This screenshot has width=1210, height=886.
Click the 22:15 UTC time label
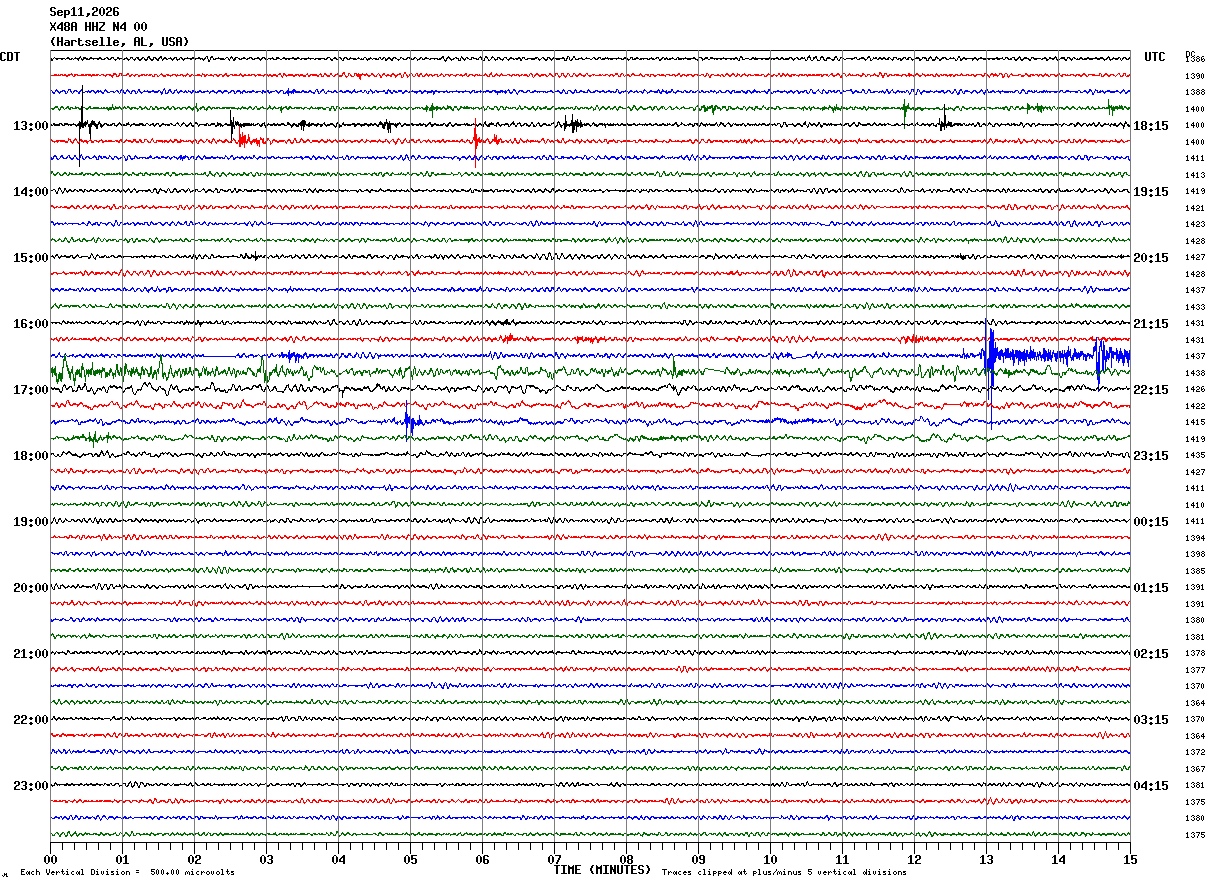point(1151,390)
